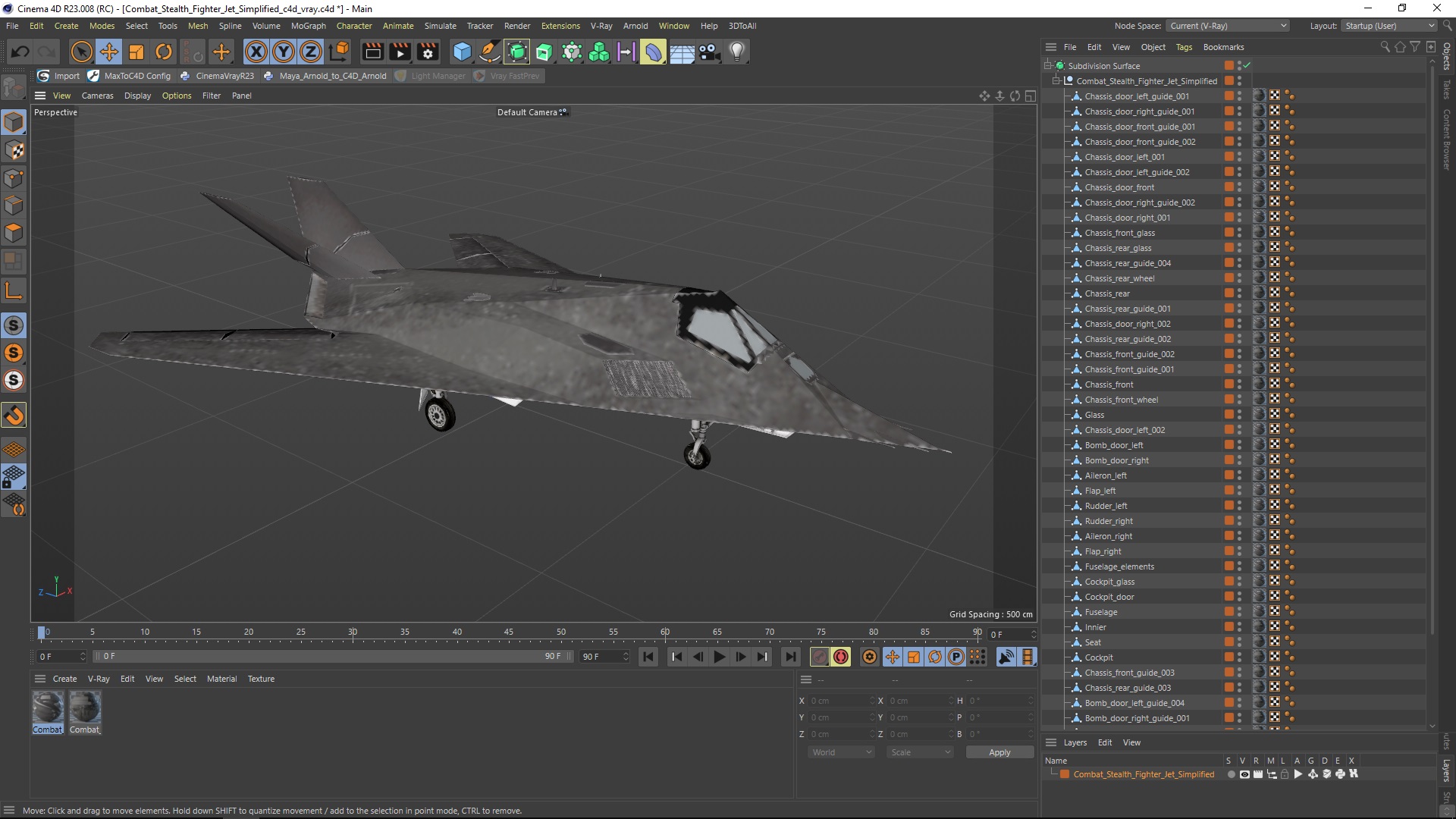Screen dimensions: 1456x819
Task: Click viewport maximize toggle icon
Action: click(1031, 96)
